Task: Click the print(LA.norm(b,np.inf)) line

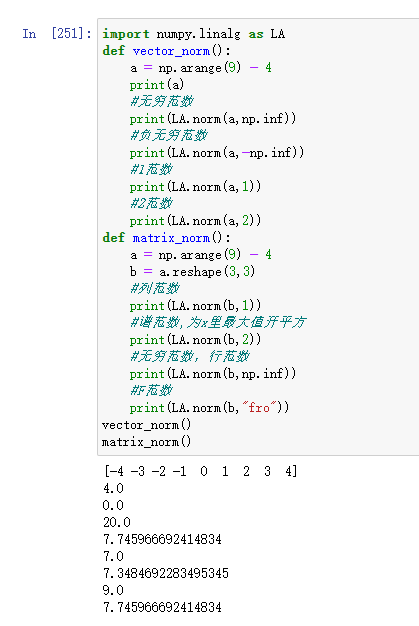Action: click(213, 373)
